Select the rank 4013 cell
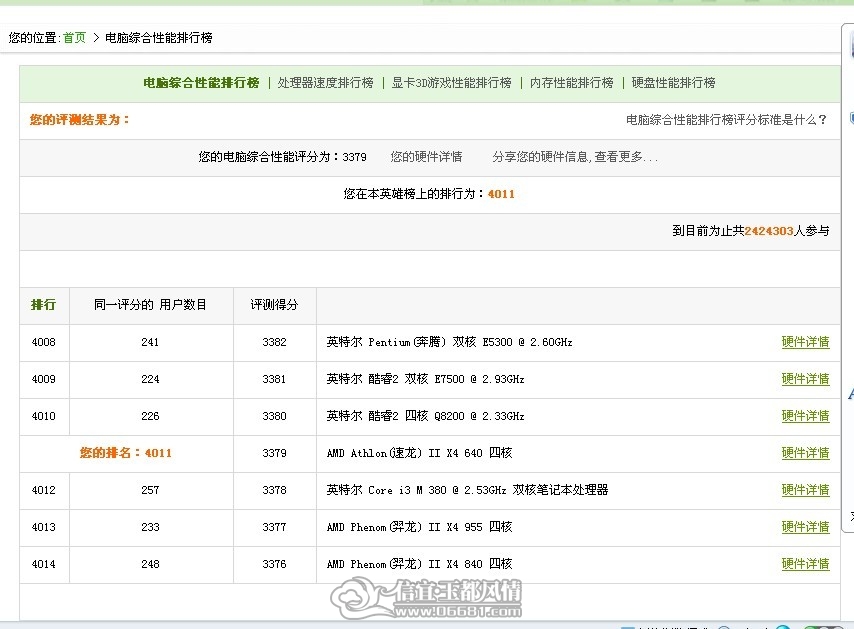 44,527
